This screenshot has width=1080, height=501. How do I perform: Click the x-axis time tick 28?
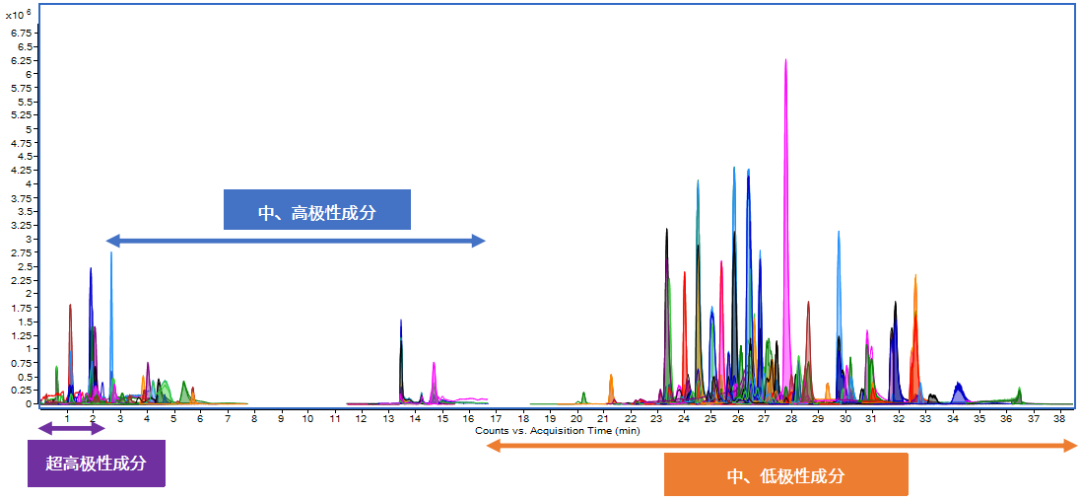pos(791,418)
